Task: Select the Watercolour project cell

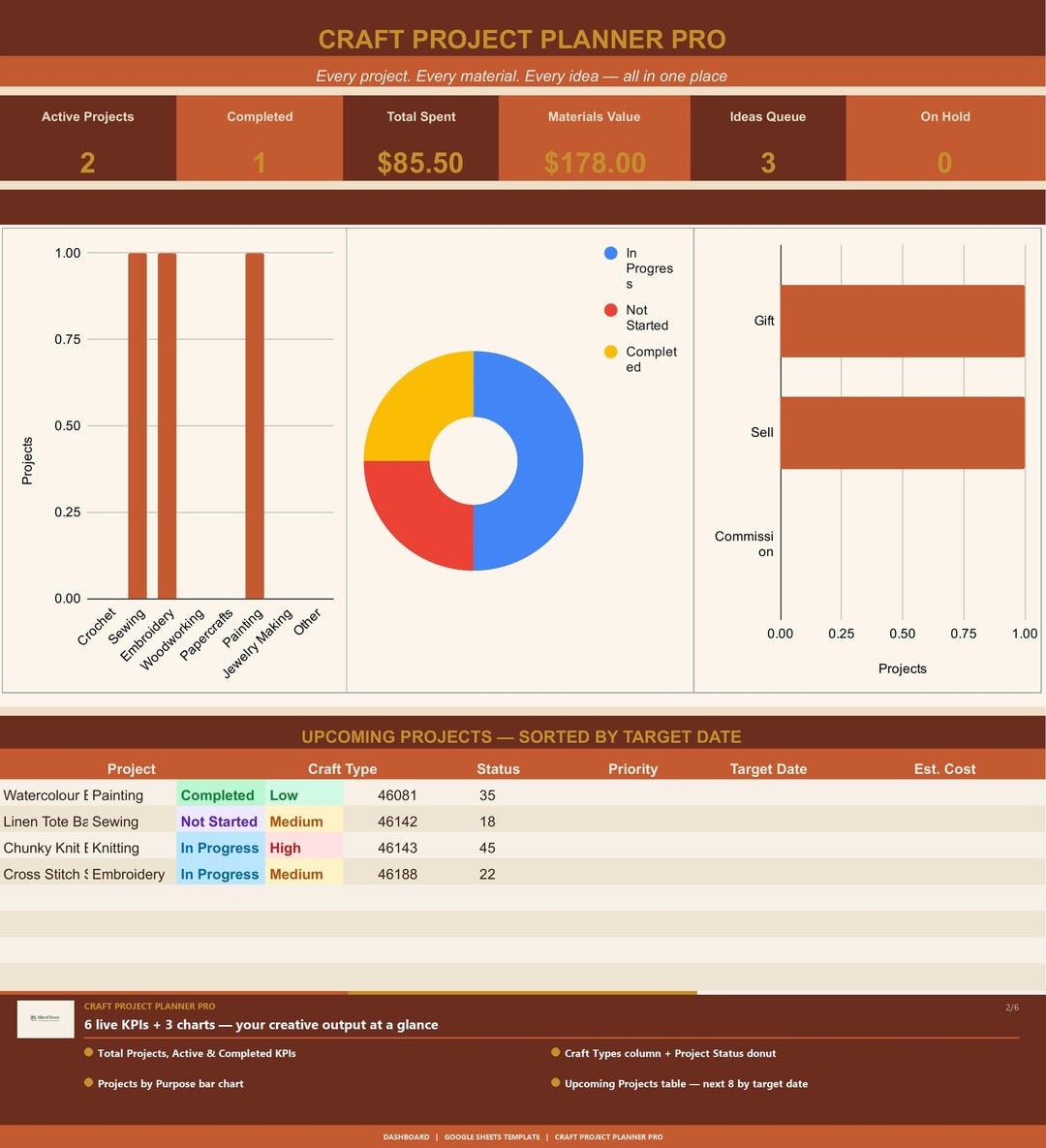Action: pyautogui.click(x=46, y=795)
